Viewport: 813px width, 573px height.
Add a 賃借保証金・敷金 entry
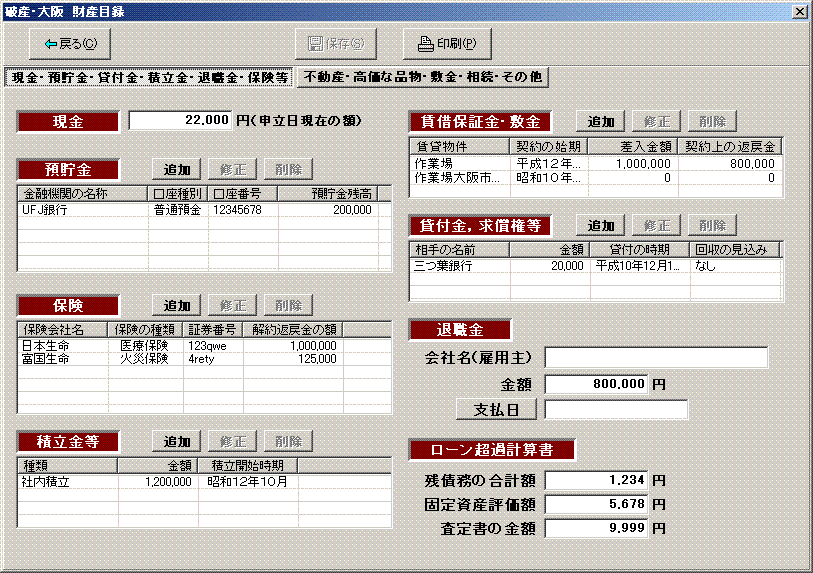pos(600,122)
